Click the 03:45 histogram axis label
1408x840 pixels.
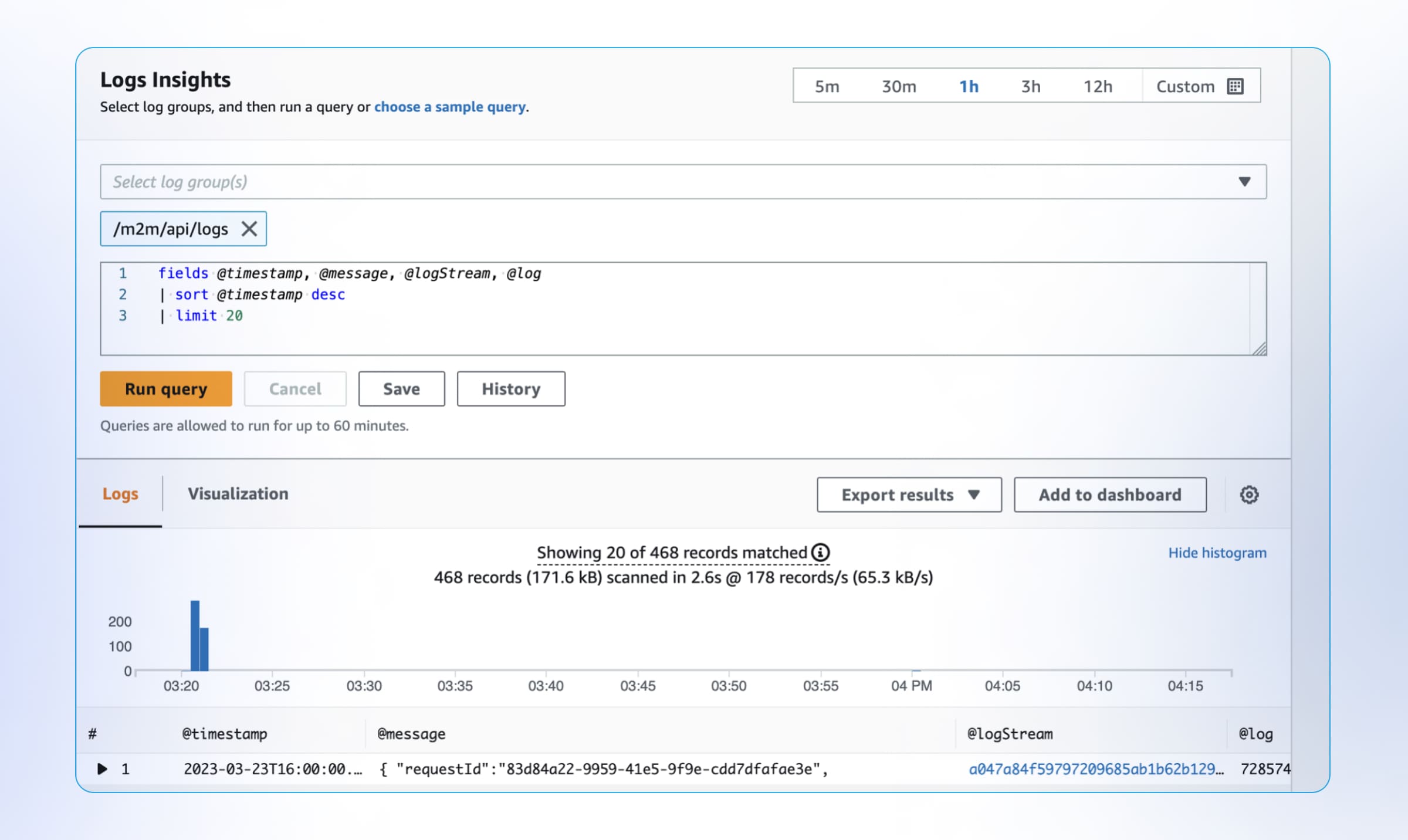638,686
